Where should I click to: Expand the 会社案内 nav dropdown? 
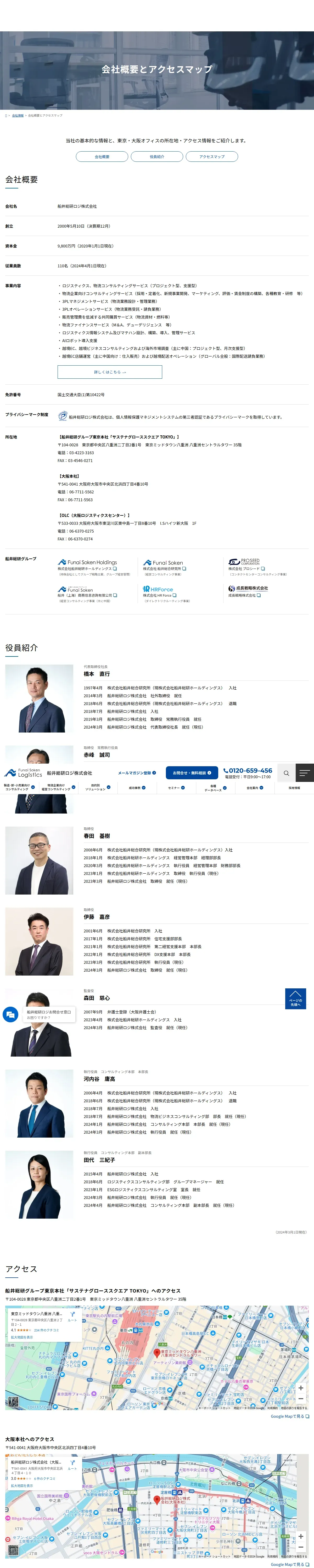click(x=255, y=788)
